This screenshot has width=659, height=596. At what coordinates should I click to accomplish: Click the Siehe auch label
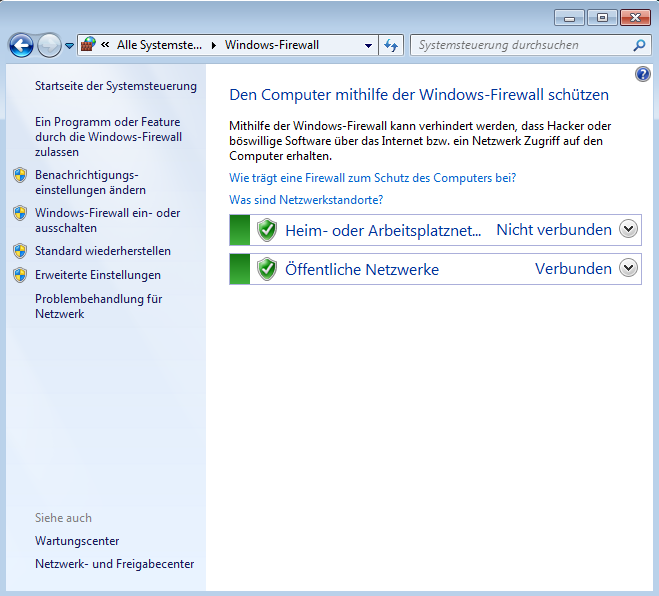click(x=63, y=518)
